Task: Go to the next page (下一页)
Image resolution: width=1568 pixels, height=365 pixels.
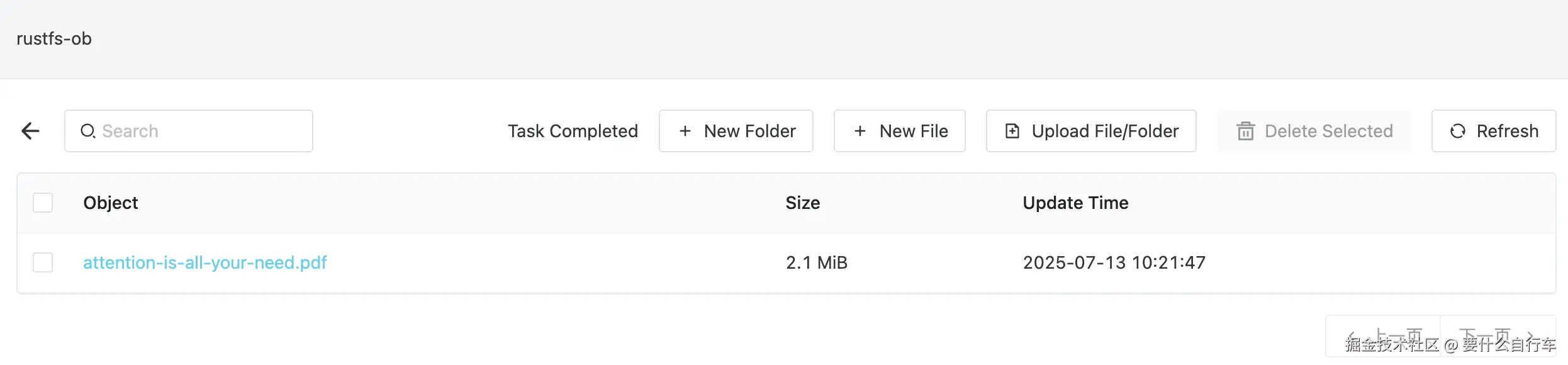Action: click(x=1498, y=337)
